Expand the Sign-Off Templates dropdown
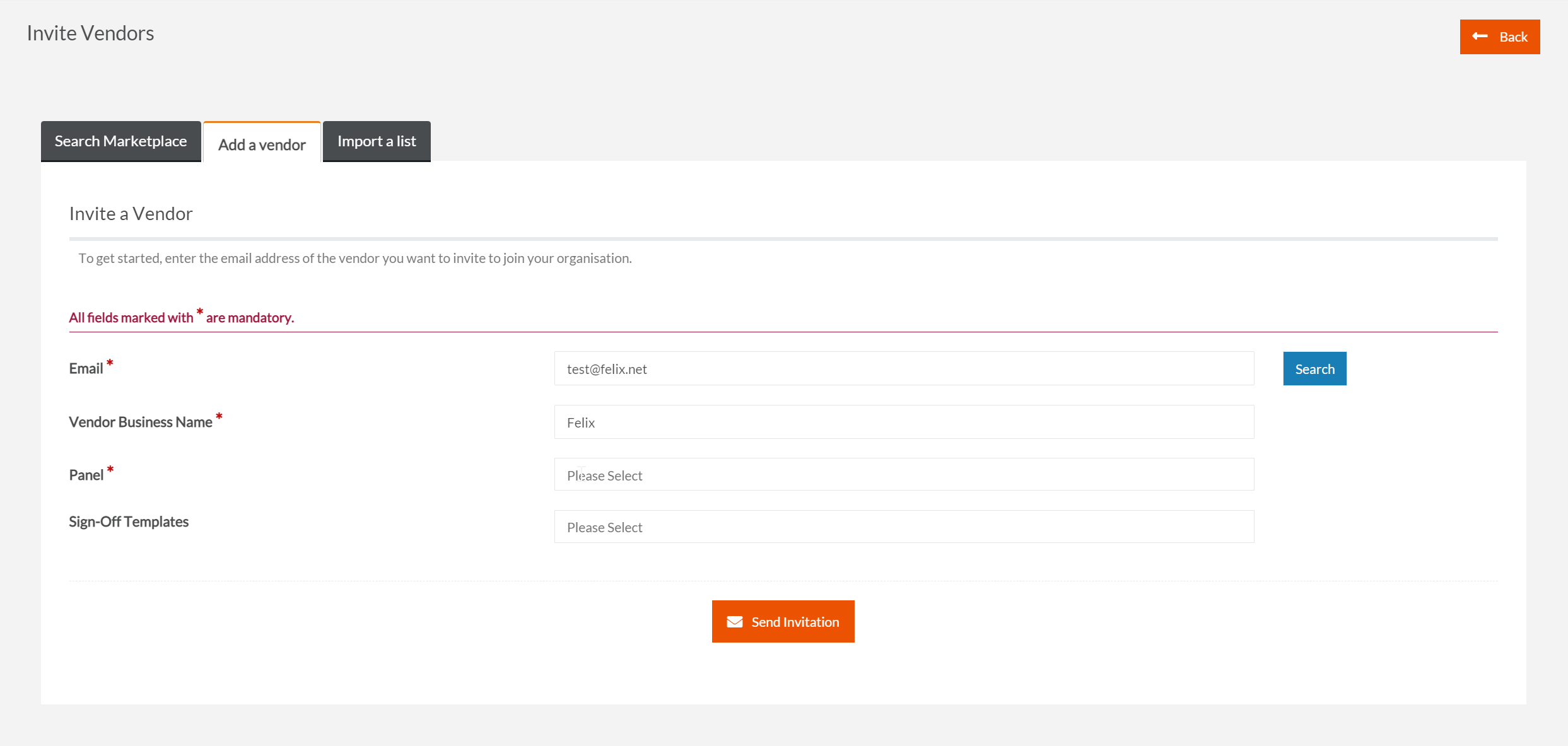Viewport: 1568px width, 746px height. [903, 527]
